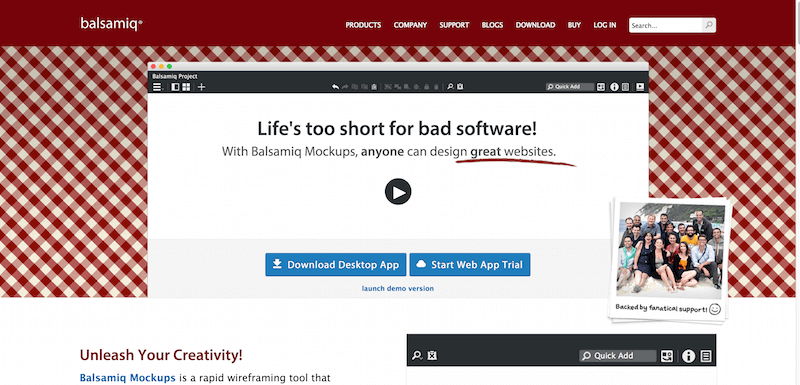This screenshot has width=800, height=385.
Task: Click the lock icon in hero toolbar
Action: 427,87
